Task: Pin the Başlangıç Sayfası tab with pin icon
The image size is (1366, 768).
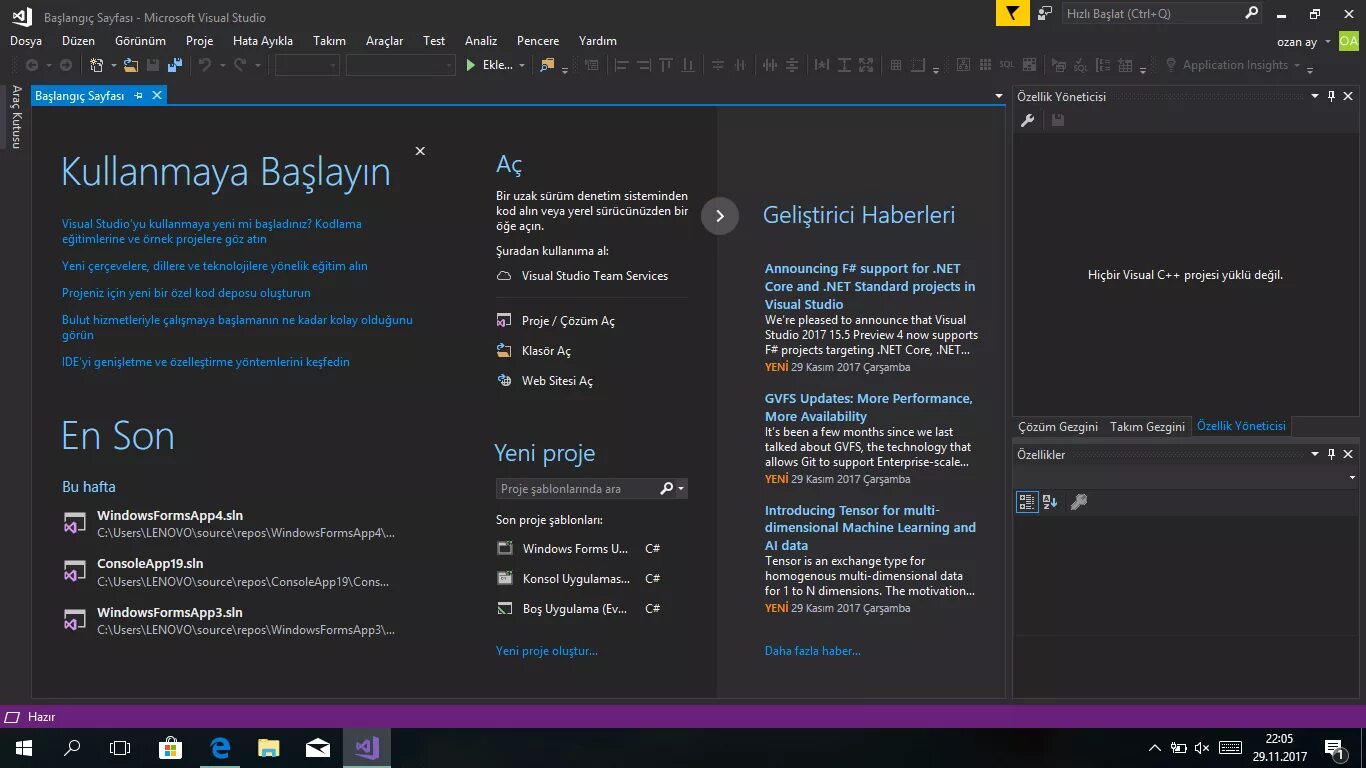Action: (x=139, y=95)
